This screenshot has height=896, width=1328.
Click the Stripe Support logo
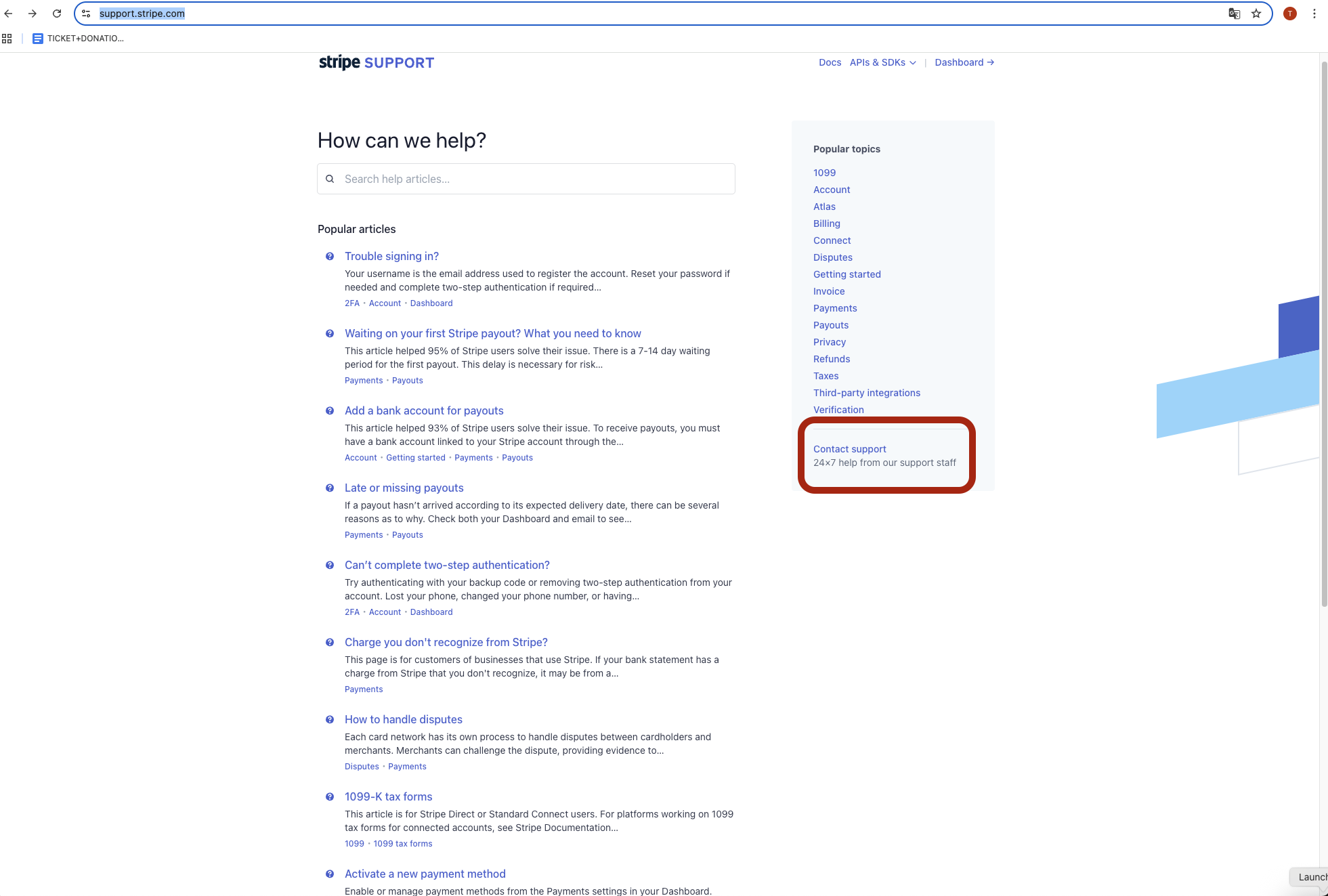[376, 62]
